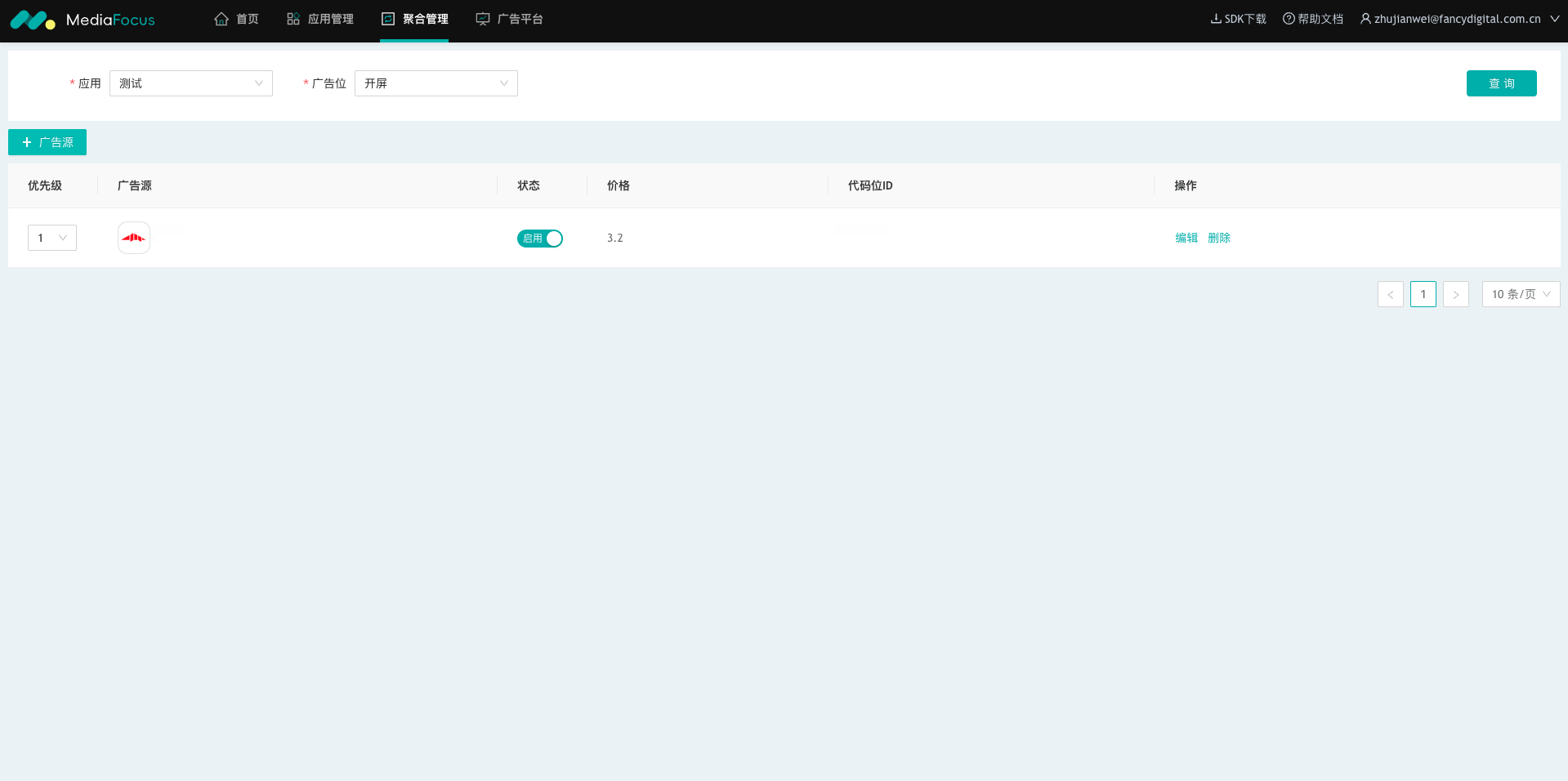This screenshot has height=781, width=1568.
Task: Open 帮助文档 help question icon
Action: coord(1289,19)
